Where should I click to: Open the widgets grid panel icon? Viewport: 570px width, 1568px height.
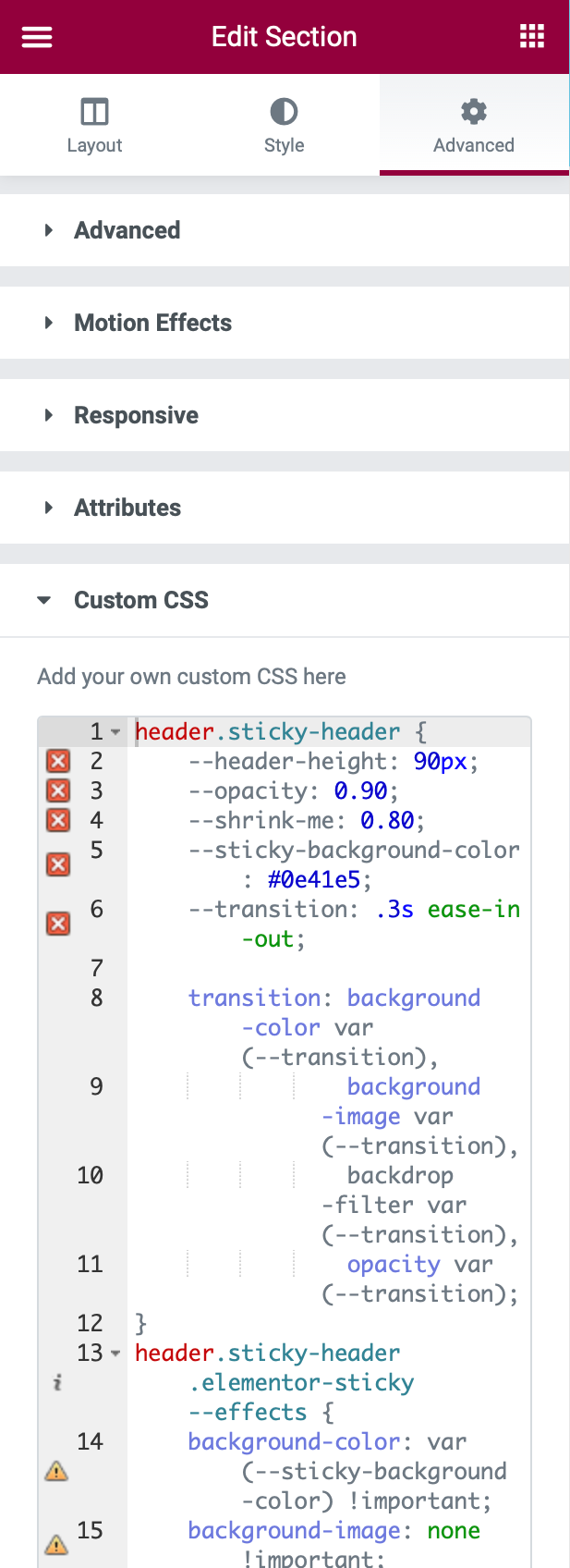(x=532, y=37)
